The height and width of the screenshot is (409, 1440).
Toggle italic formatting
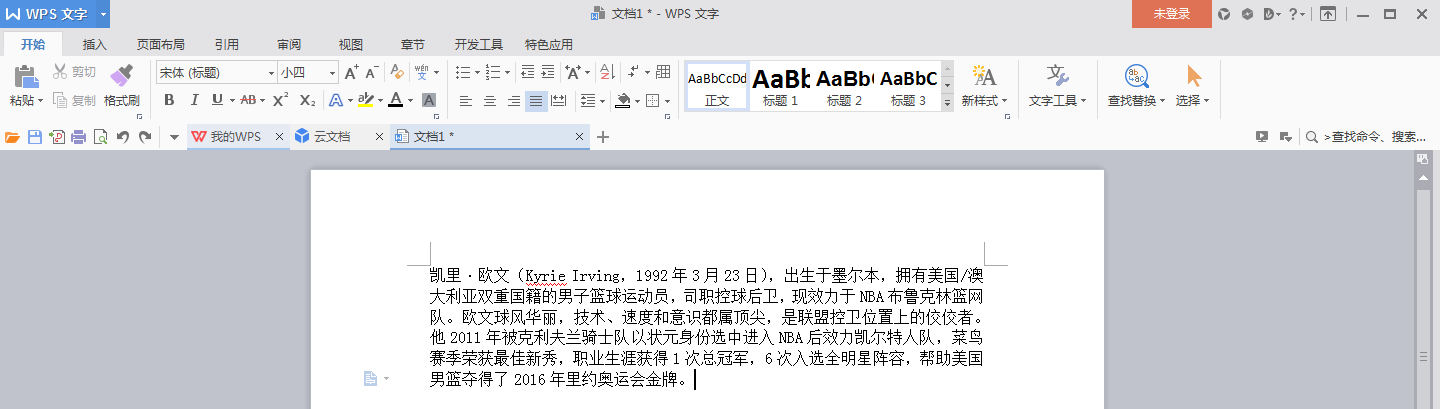pyautogui.click(x=193, y=100)
